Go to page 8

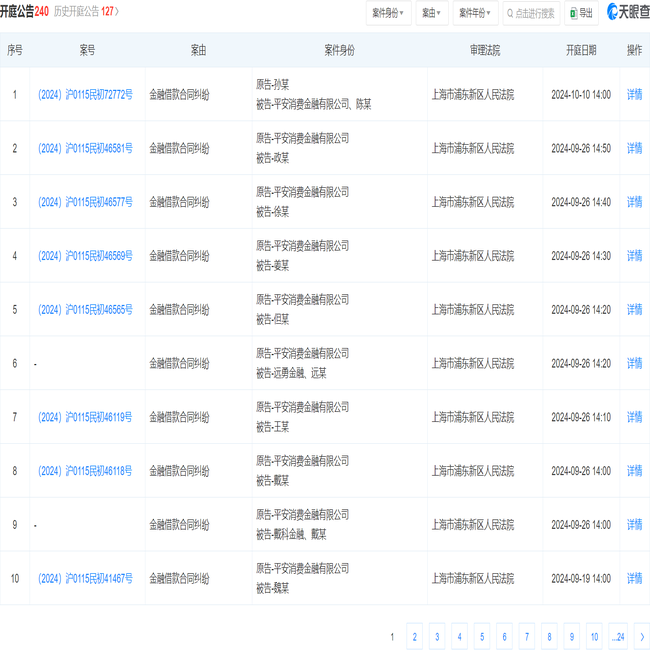click(549, 636)
